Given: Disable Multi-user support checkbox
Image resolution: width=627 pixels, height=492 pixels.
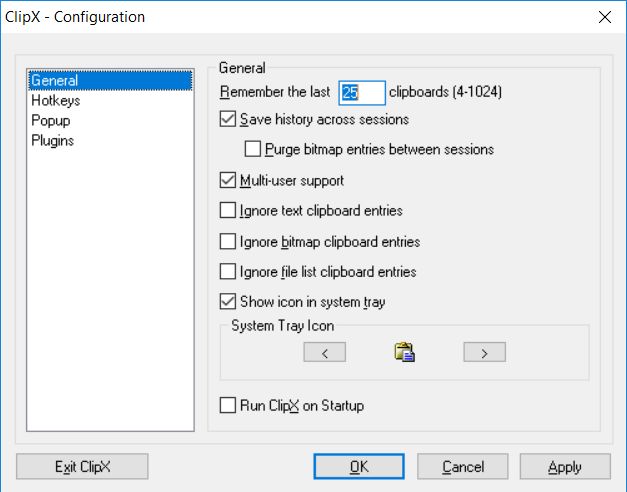Looking at the screenshot, I should (x=228, y=181).
